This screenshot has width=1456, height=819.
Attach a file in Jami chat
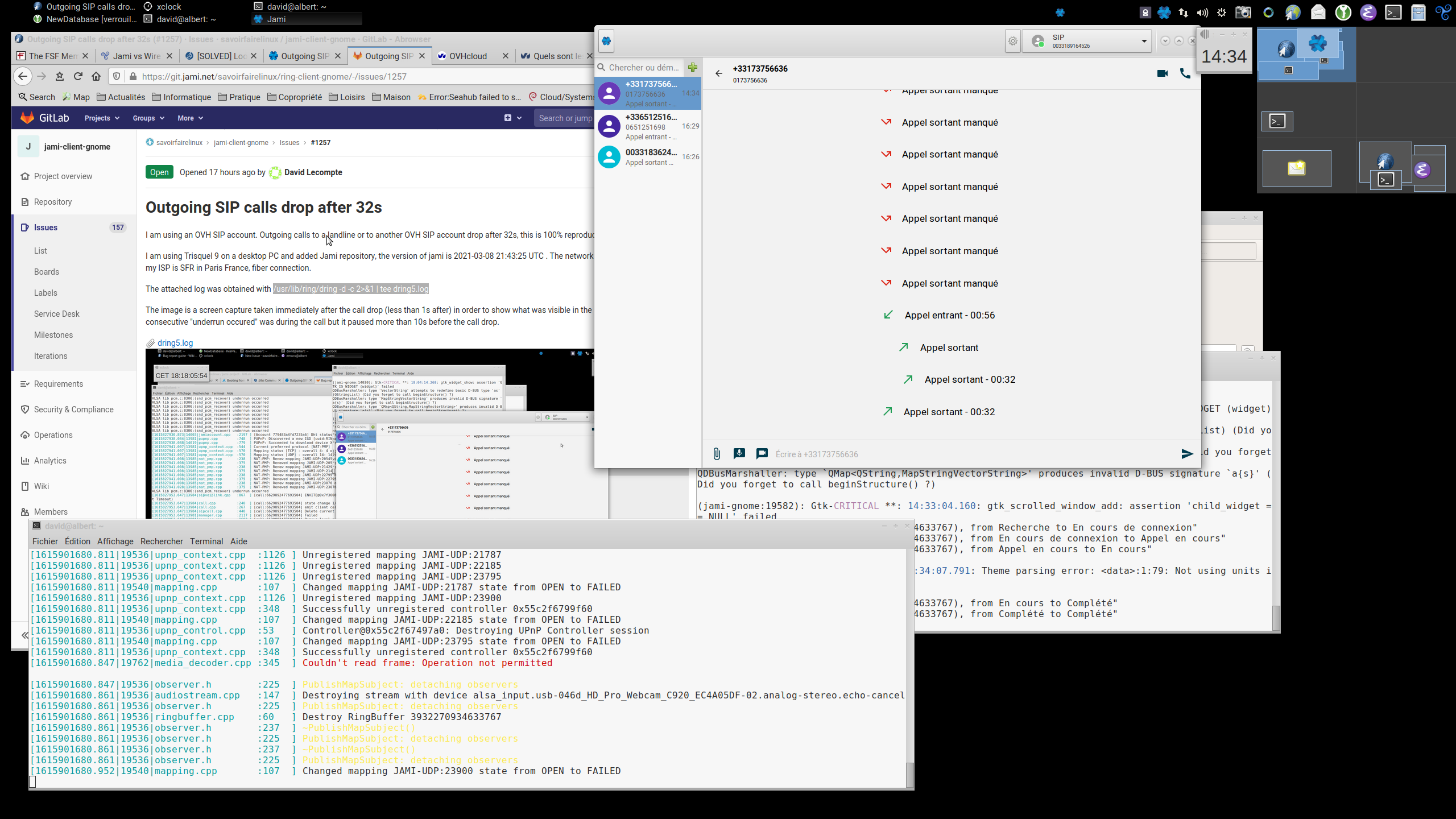pos(717,454)
